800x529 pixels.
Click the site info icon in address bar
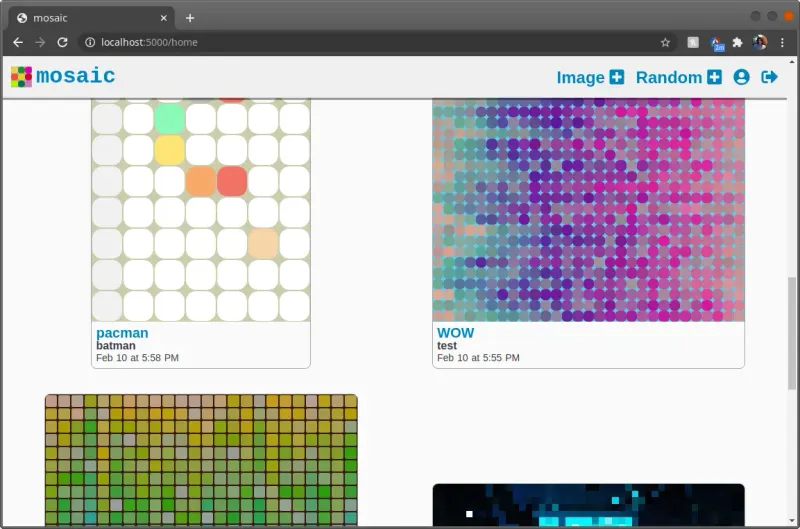click(90, 43)
